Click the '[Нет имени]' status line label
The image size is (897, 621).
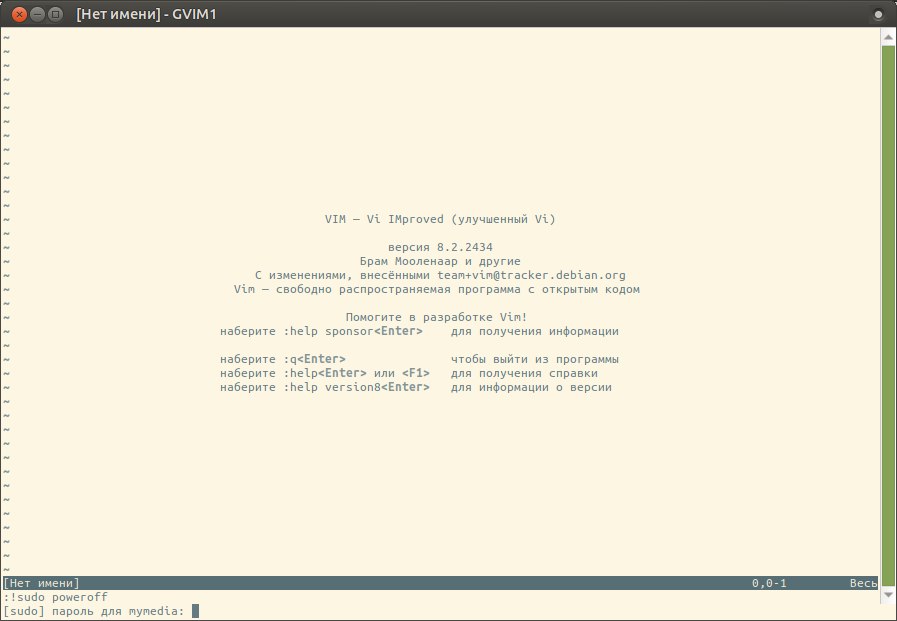pyautogui.click(x=41, y=583)
